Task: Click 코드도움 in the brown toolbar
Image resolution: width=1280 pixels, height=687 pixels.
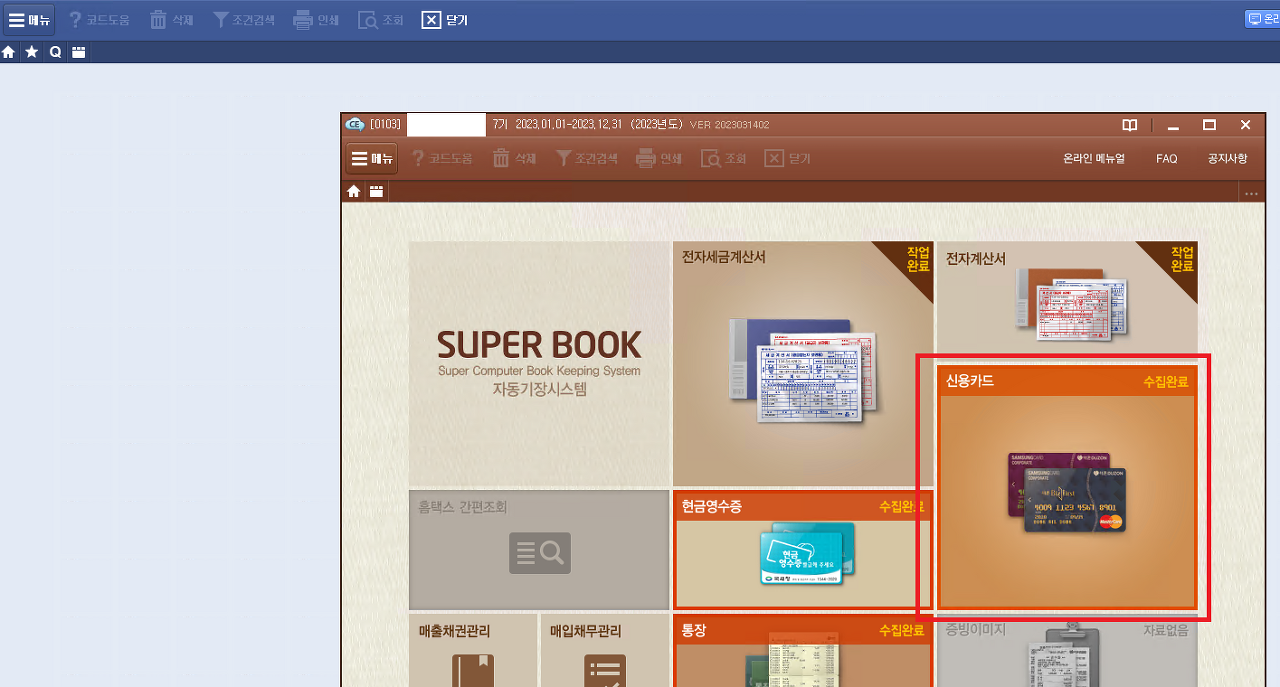Action: click(442, 158)
